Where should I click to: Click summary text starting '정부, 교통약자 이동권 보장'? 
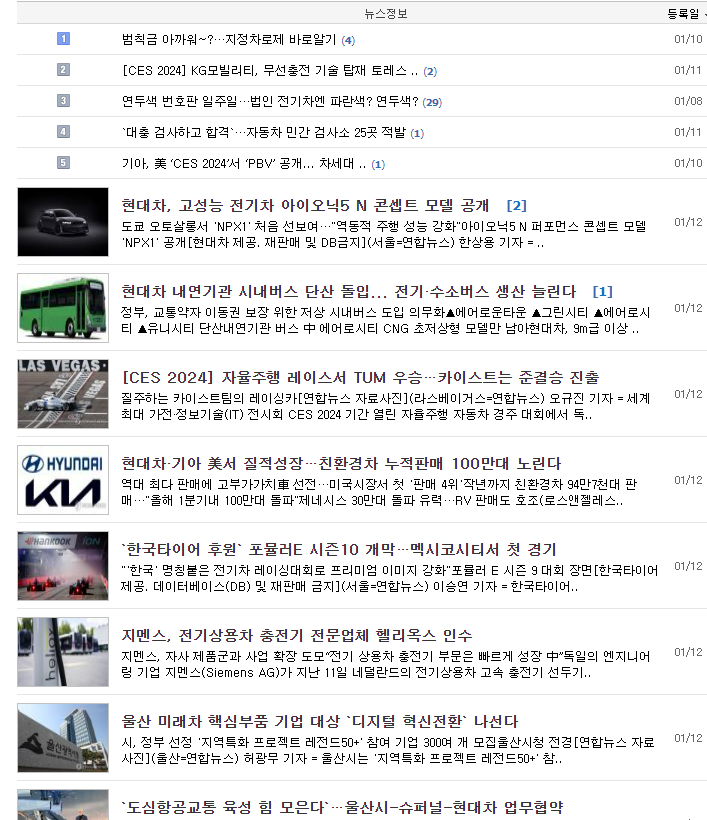tap(386, 321)
